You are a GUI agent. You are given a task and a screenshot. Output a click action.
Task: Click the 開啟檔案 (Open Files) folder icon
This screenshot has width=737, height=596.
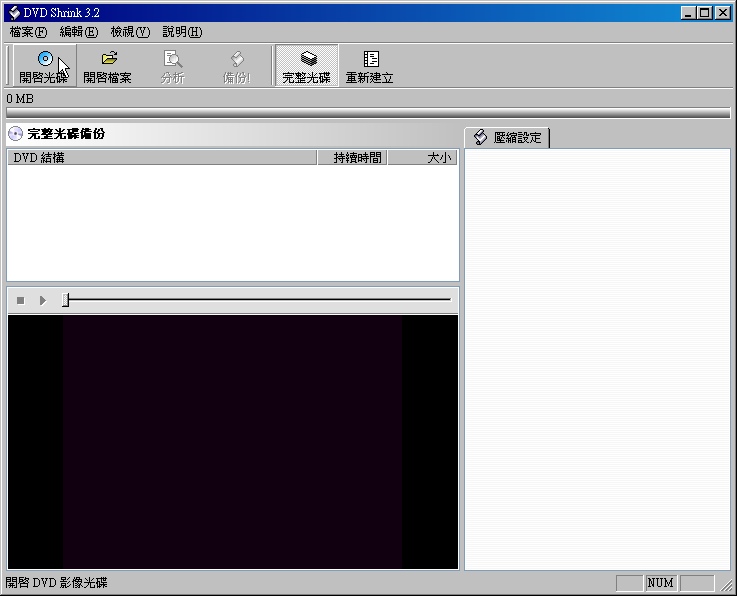pos(109,58)
